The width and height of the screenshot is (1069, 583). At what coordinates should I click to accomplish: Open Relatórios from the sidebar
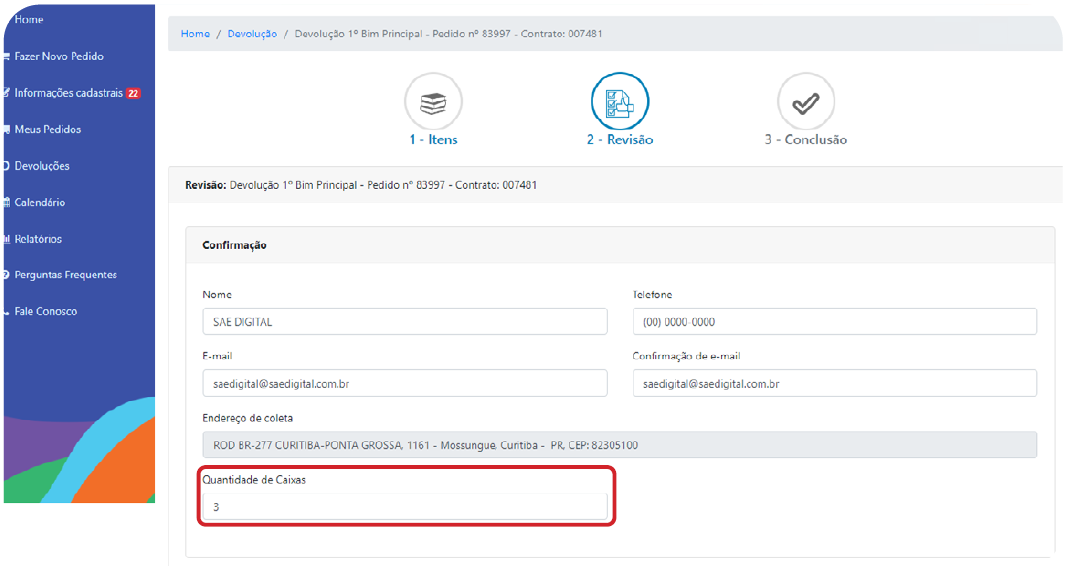tap(38, 239)
